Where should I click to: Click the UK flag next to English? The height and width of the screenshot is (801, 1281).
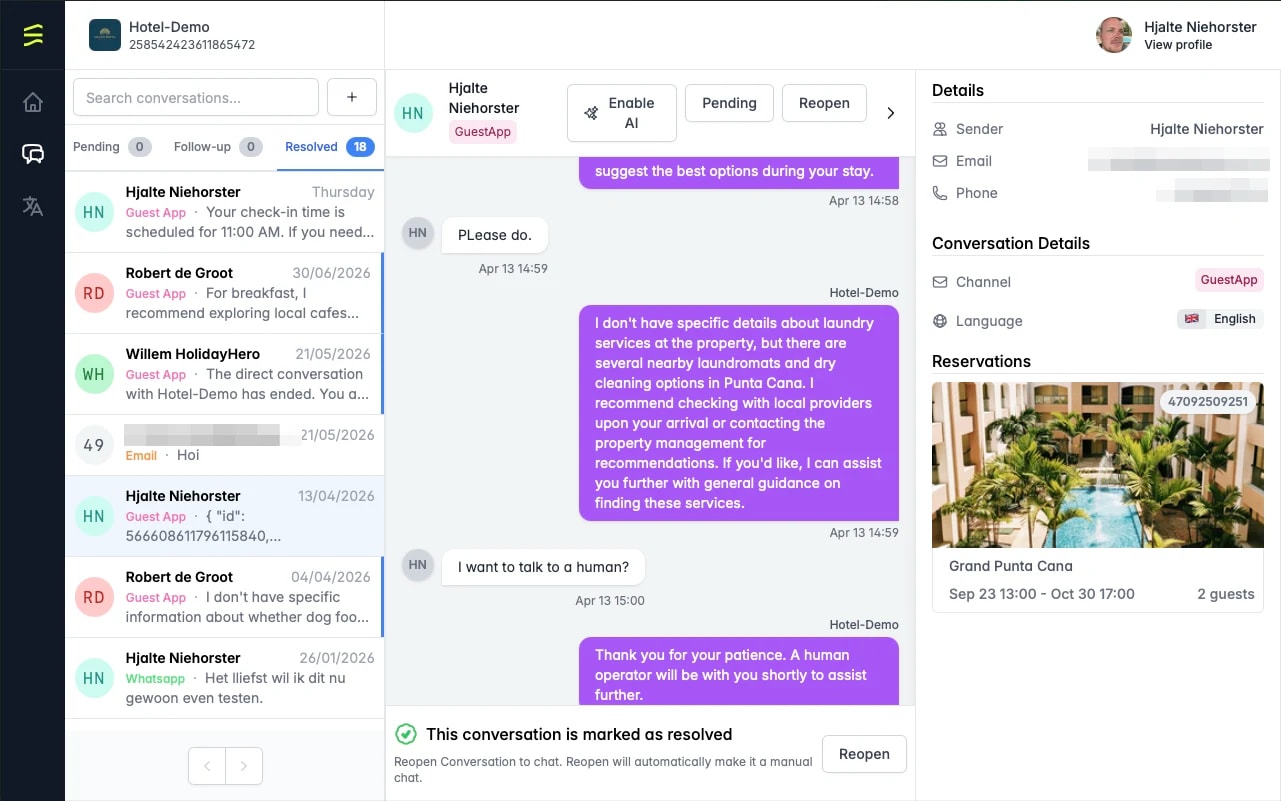(1192, 319)
